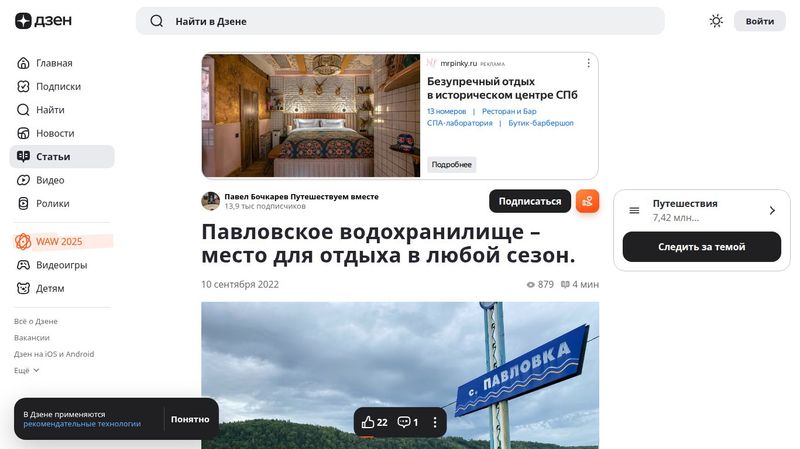The height and width of the screenshot is (449, 800).
Task: Like the article with thumbs-up icon
Action: (368, 422)
